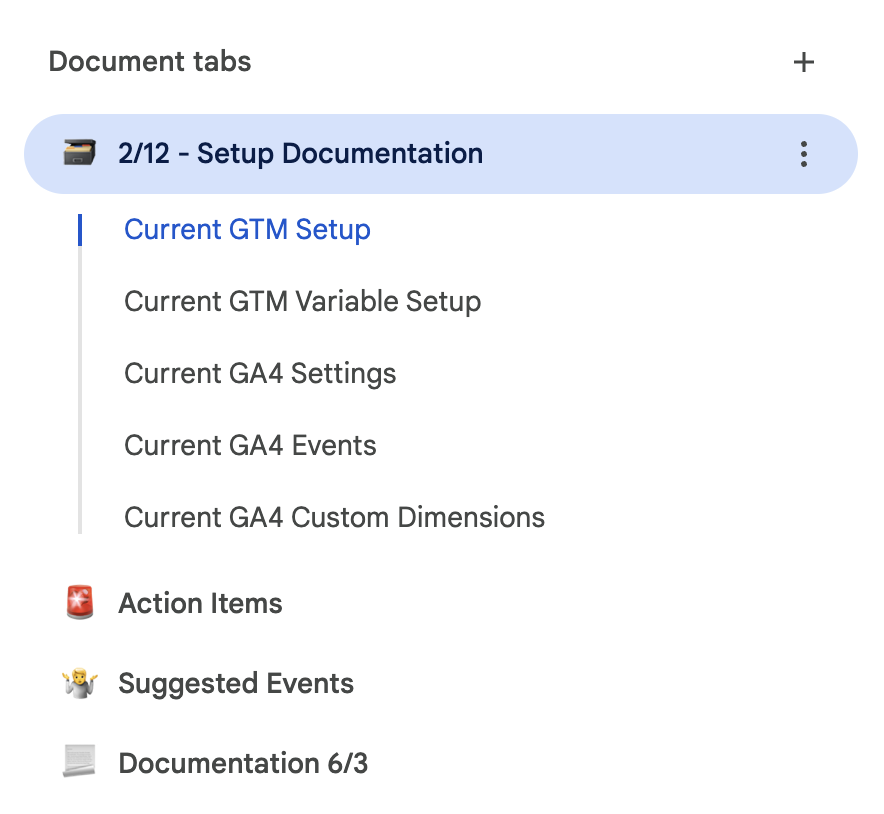Go to the Current GTM Variable Setup heading
The width and height of the screenshot is (884, 814).
click(302, 302)
